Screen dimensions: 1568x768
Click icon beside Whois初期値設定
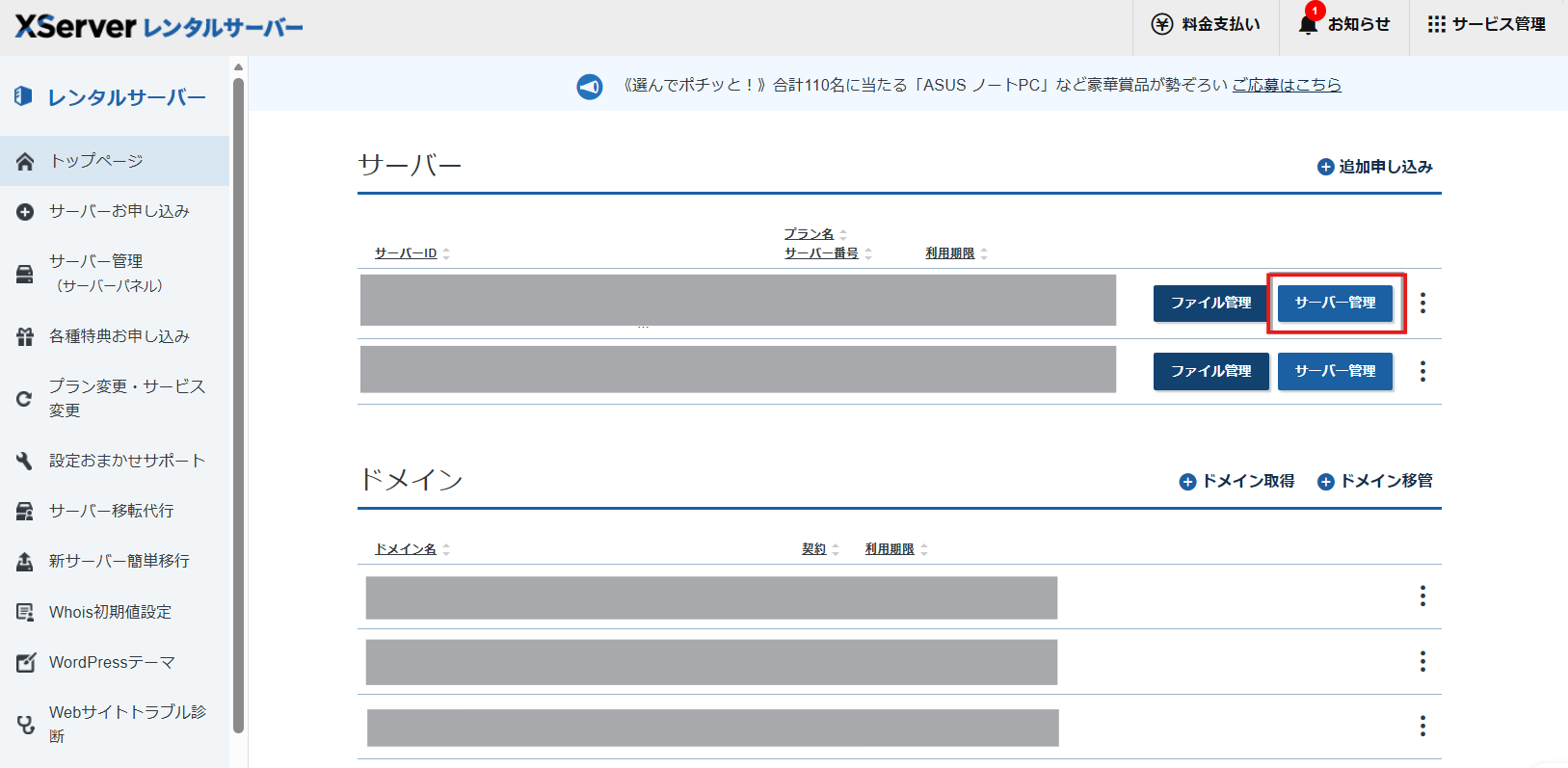25,612
